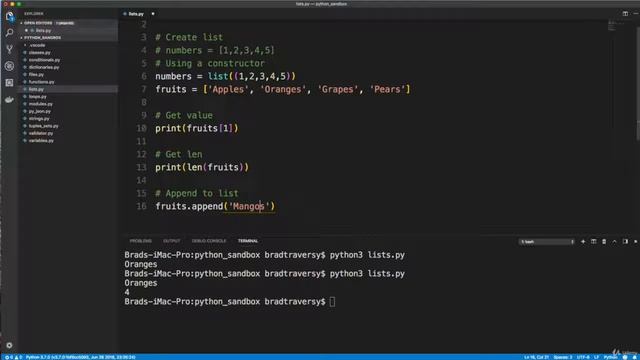640x360 pixels.
Task: Open validator.py in the explorer
Action: [x=41, y=133]
